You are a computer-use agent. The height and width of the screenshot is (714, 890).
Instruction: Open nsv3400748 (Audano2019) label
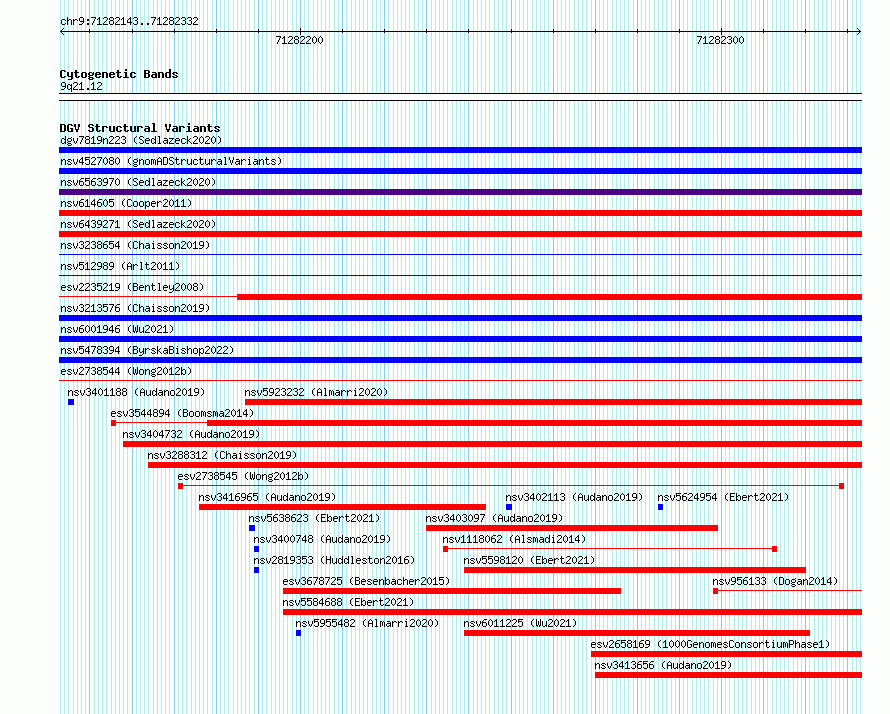click(322, 539)
